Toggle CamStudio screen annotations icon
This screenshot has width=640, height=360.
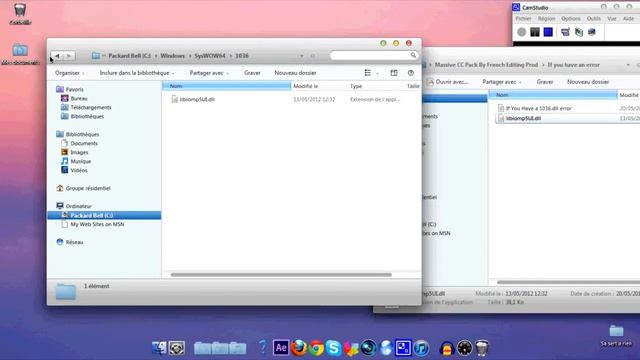(565, 32)
